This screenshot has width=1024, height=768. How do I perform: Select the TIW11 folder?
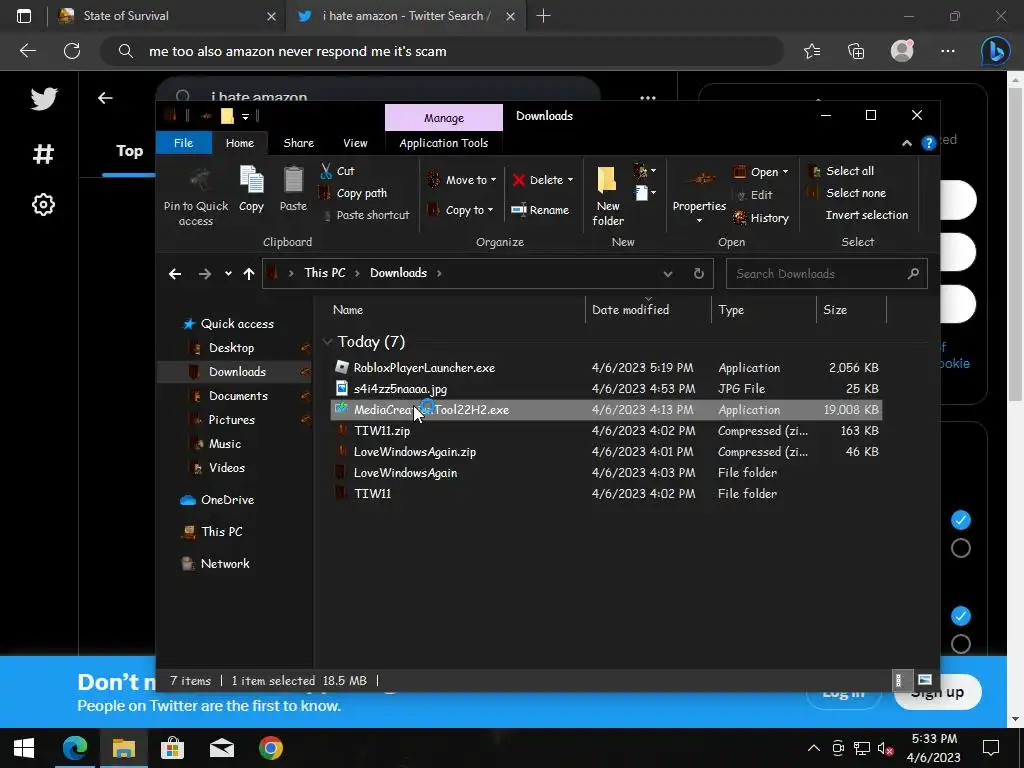coord(372,493)
